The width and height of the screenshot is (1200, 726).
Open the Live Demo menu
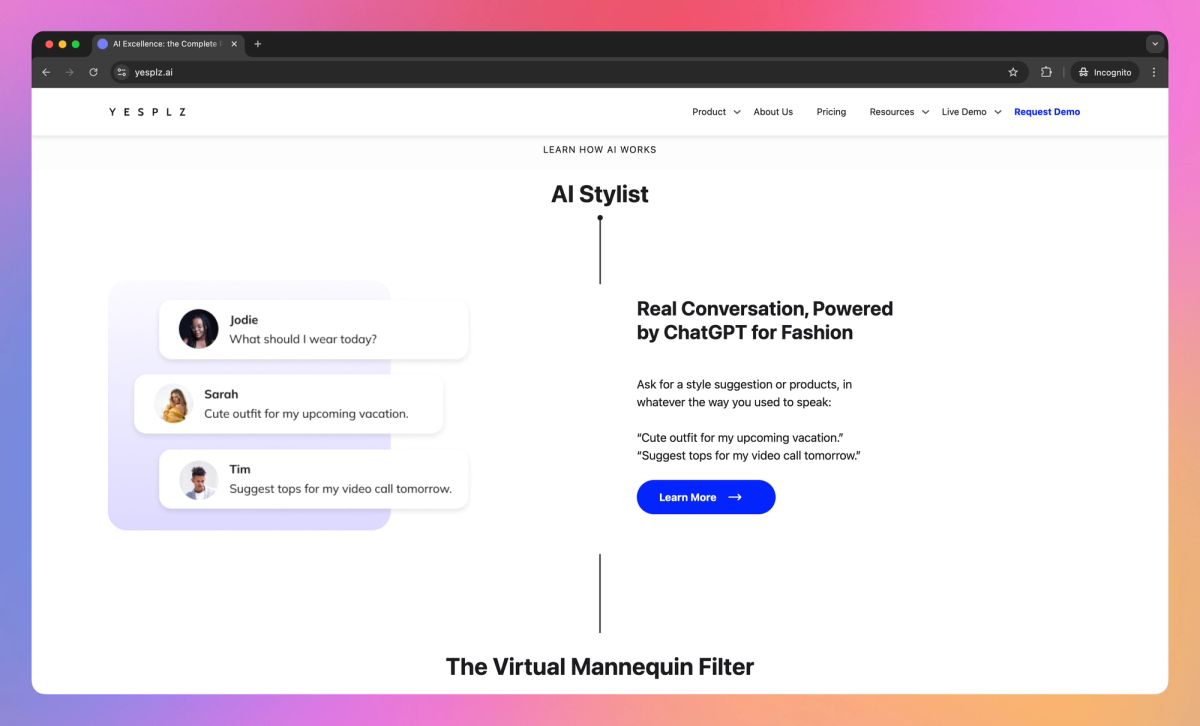[964, 112]
